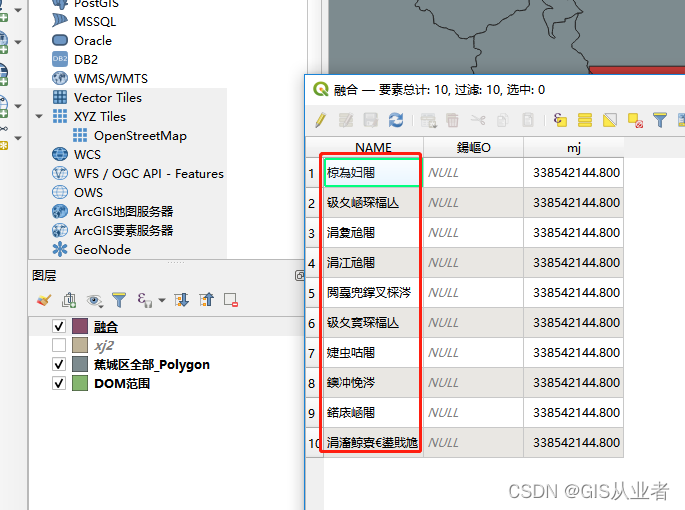This screenshot has height=510, width=685.
Task: Select row 1 via its row number
Action: click(311, 173)
